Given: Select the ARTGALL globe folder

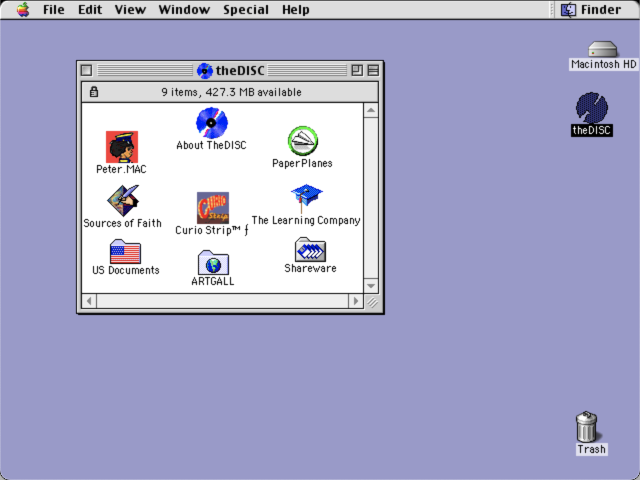Looking at the screenshot, I should point(213,262).
